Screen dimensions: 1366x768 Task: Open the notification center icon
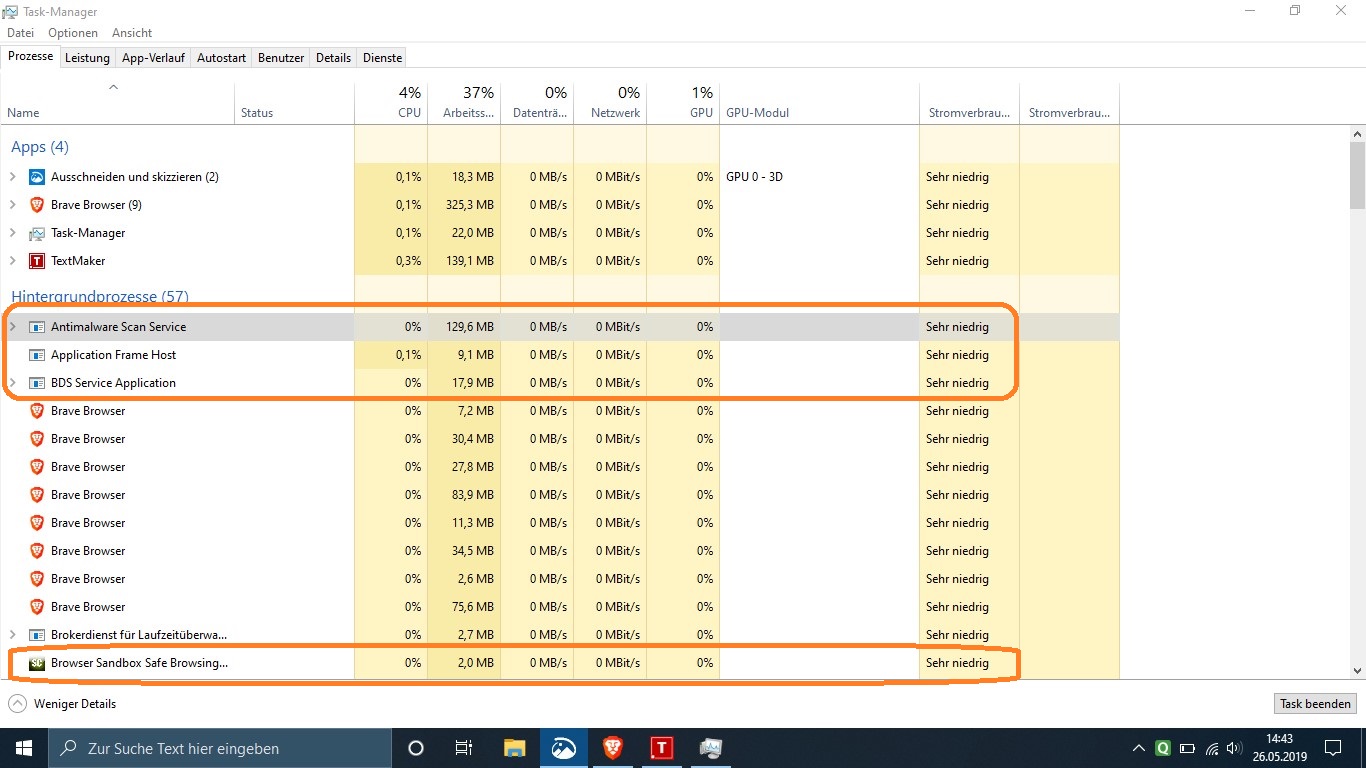[1332, 747]
